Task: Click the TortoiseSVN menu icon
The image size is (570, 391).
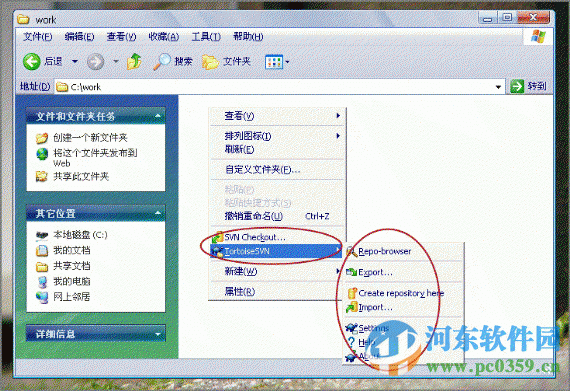Action: (218, 251)
